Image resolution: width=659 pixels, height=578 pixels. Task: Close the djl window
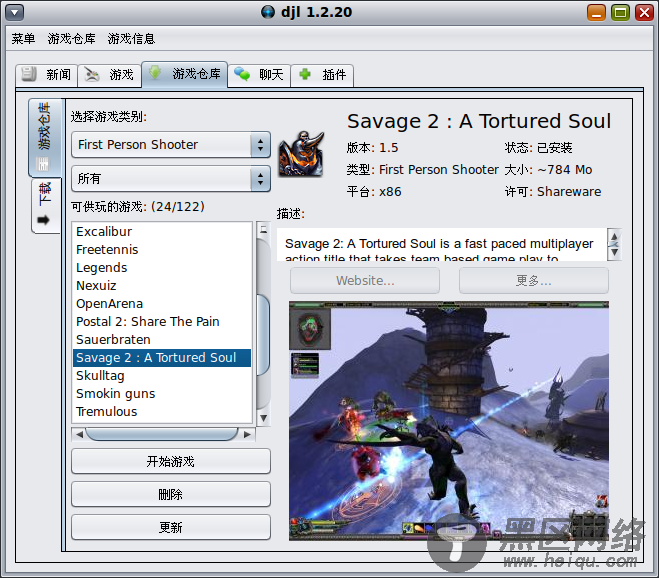[644, 12]
